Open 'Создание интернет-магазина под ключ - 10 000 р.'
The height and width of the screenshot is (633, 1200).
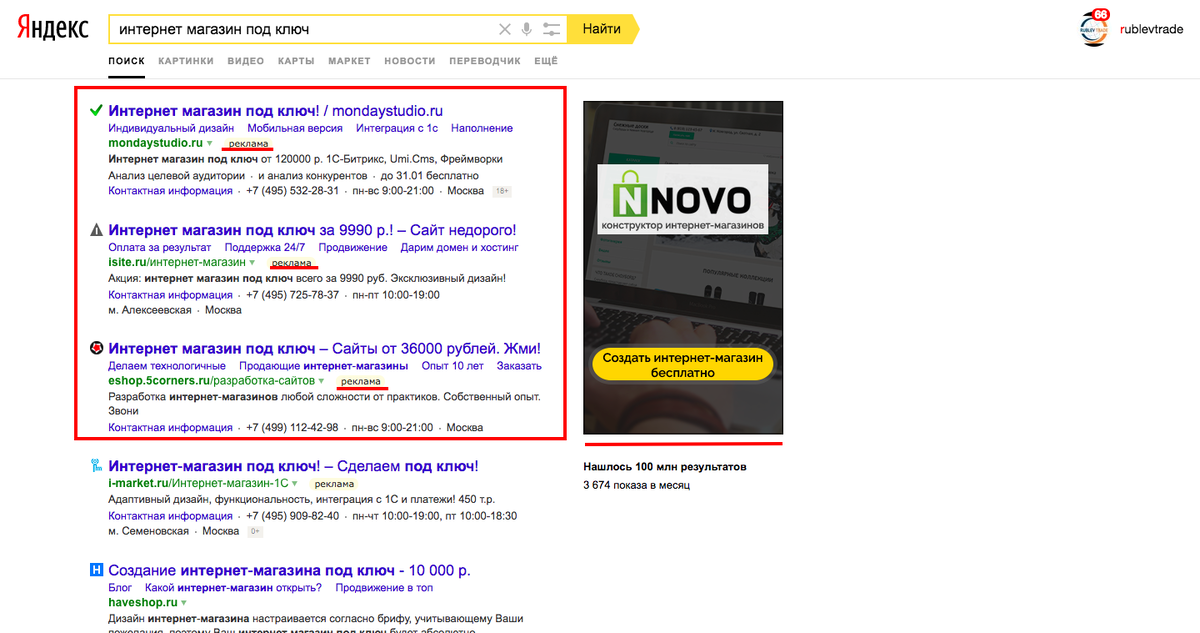coord(289,570)
